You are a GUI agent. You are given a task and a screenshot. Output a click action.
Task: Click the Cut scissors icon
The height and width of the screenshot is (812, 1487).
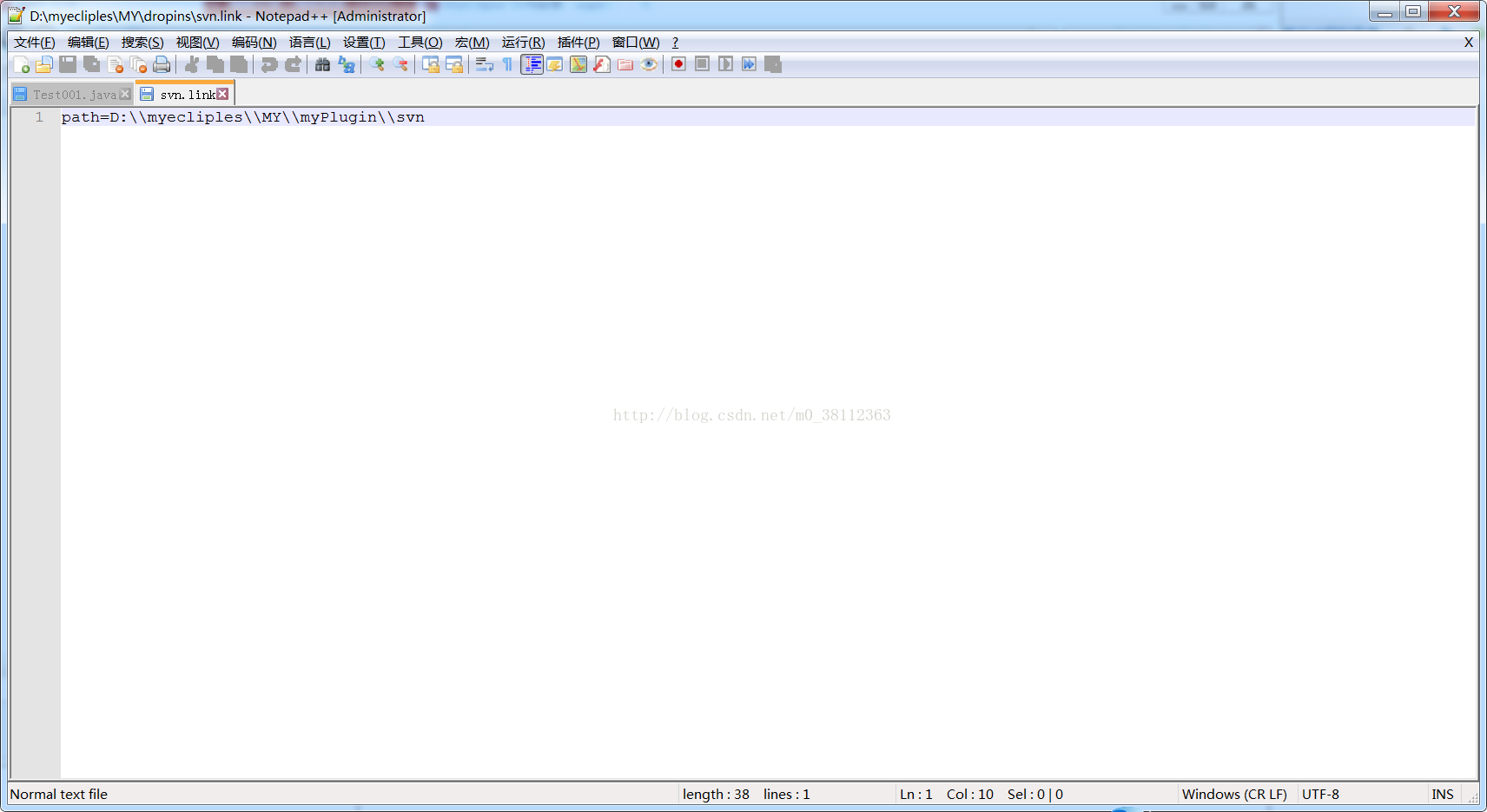(192, 64)
